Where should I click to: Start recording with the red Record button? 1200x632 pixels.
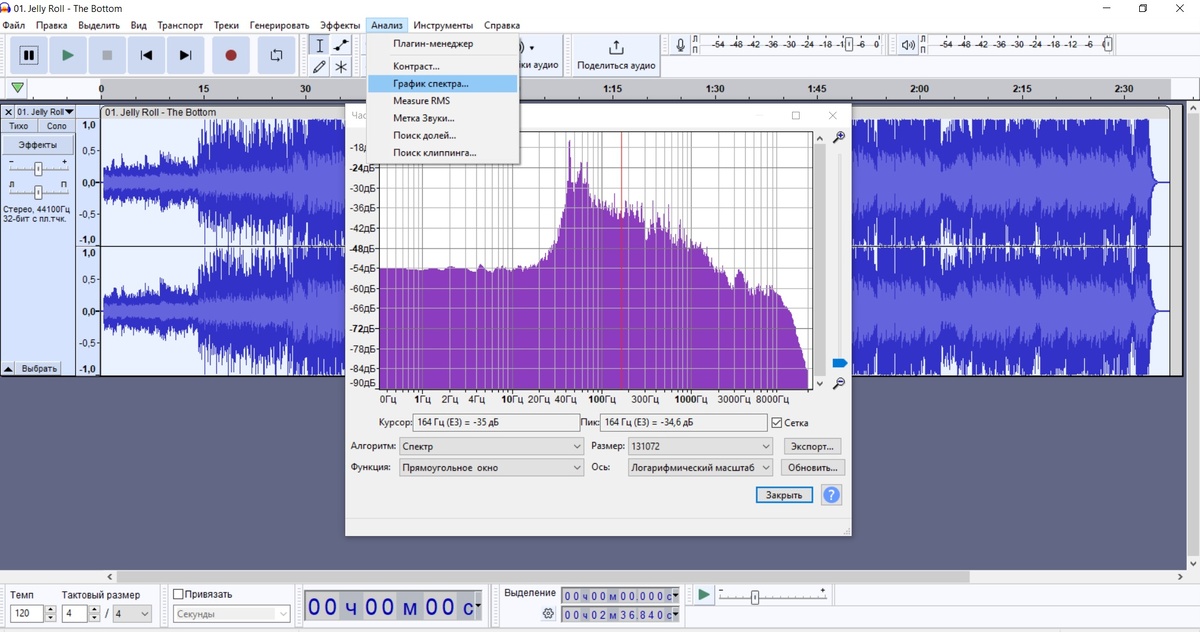click(231, 55)
